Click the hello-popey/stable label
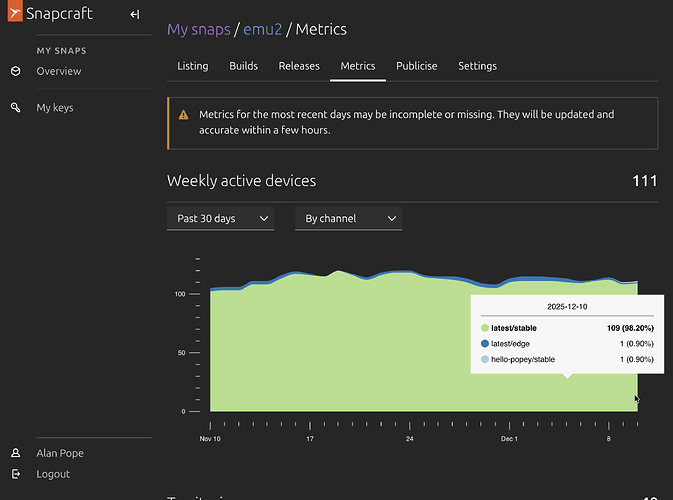Viewport: 673px width, 500px height. pyautogui.click(x=523, y=359)
